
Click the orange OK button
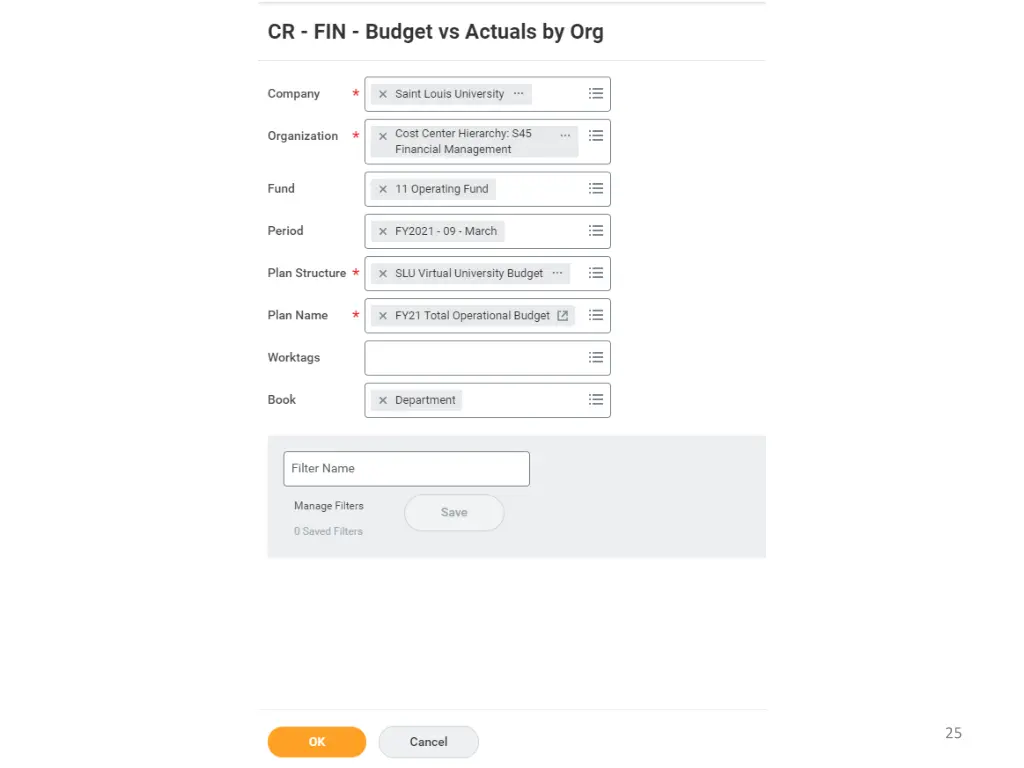click(x=317, y=742)
